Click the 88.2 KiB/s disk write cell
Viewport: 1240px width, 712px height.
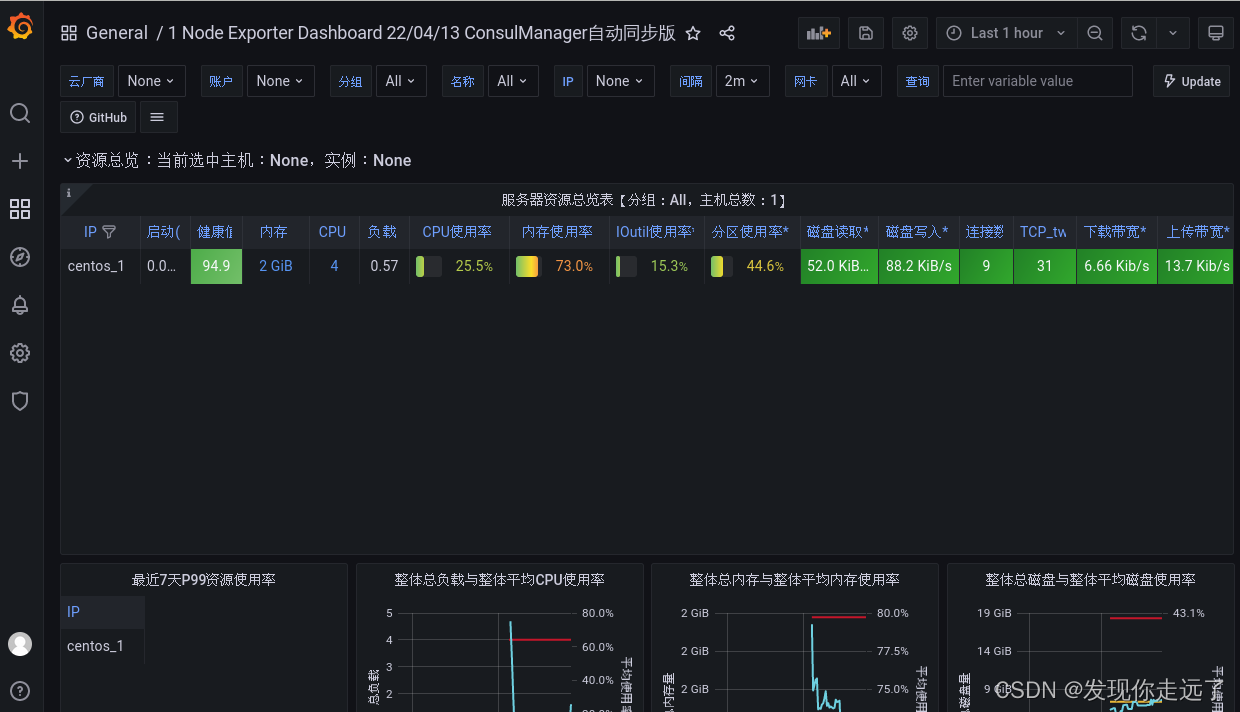click(919, 266)
